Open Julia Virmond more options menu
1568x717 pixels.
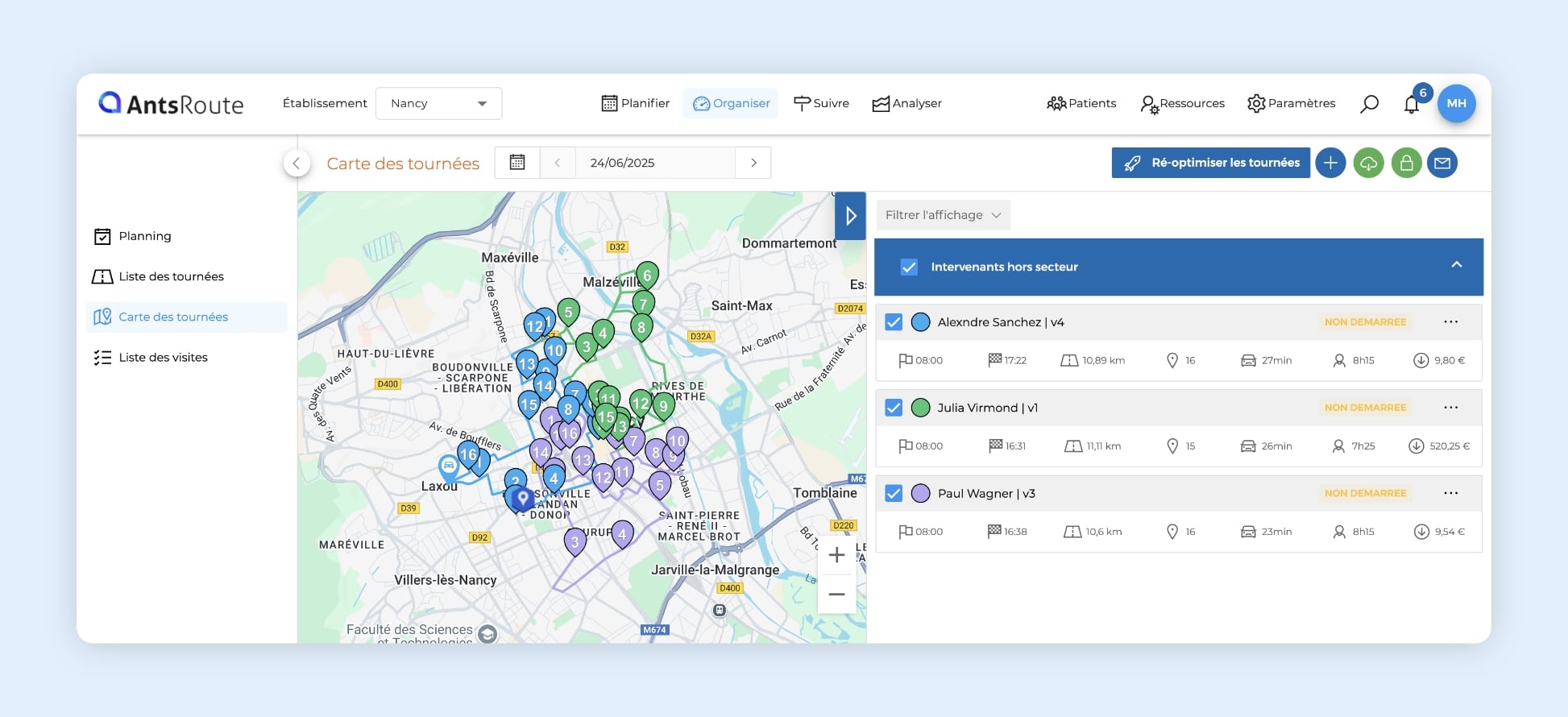(1451, 408)
